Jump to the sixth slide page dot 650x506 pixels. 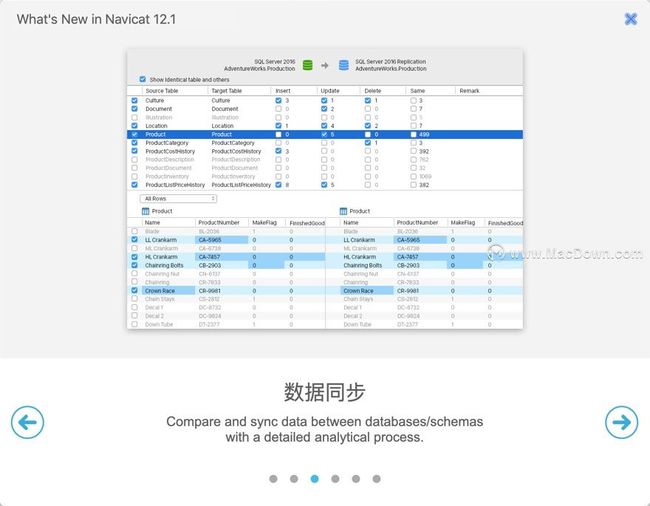(376, 479)
